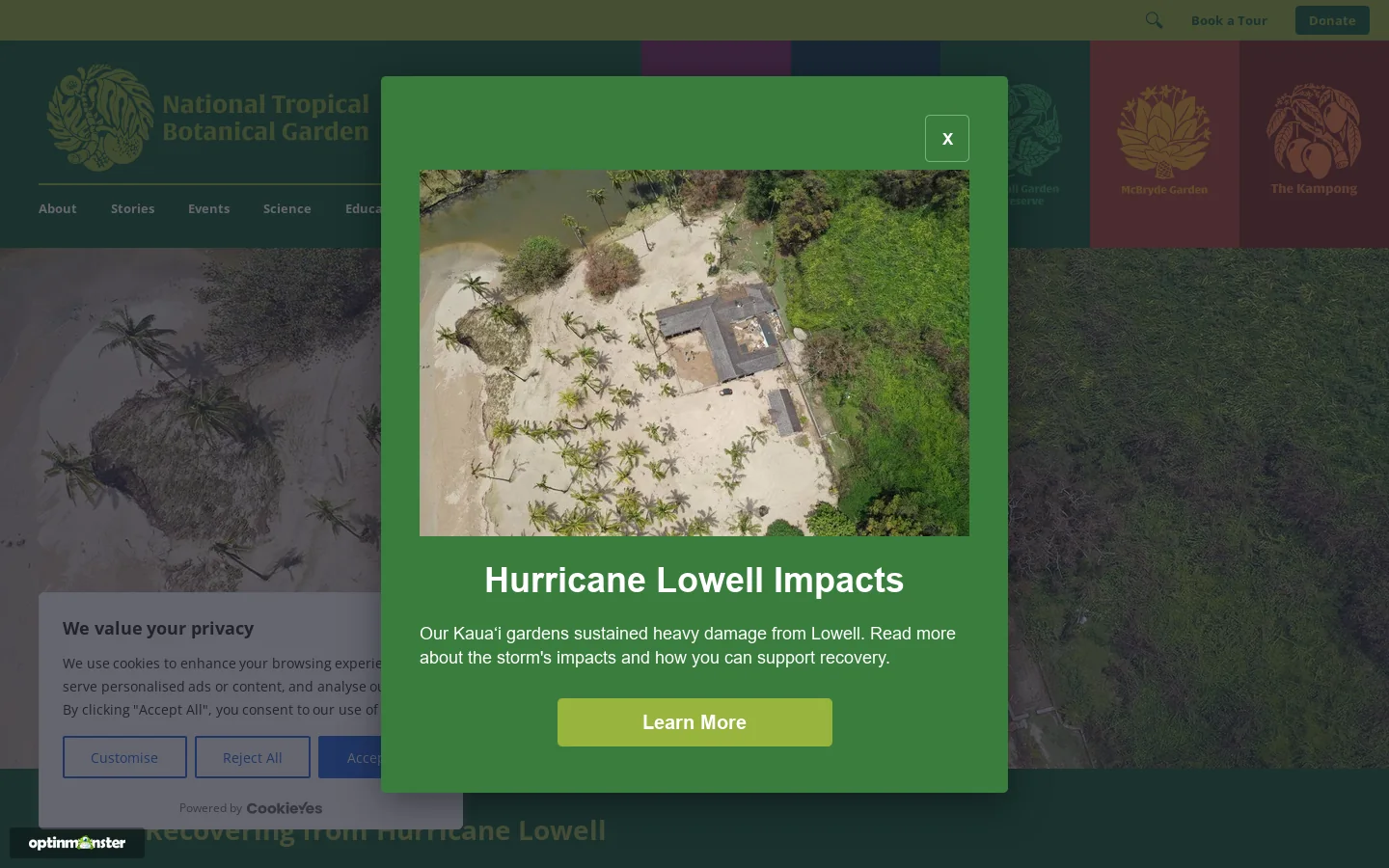The height and width of the screenshot is (868, 1389).
Task: Close the Hurricane Lowell popup with X
Action: tap(947, 139)
